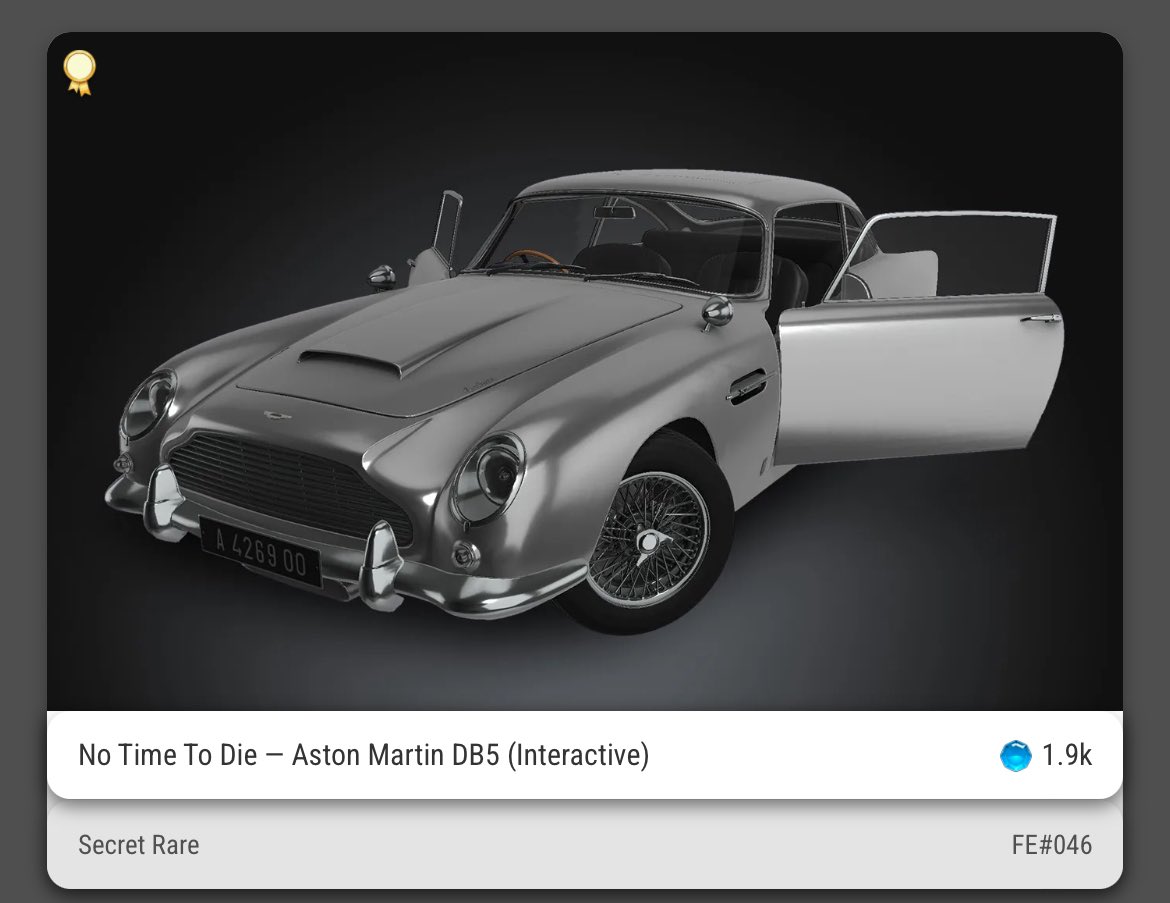Open the Aston Martin DB5 car image

pyautogui.click(x=585, y=372)
